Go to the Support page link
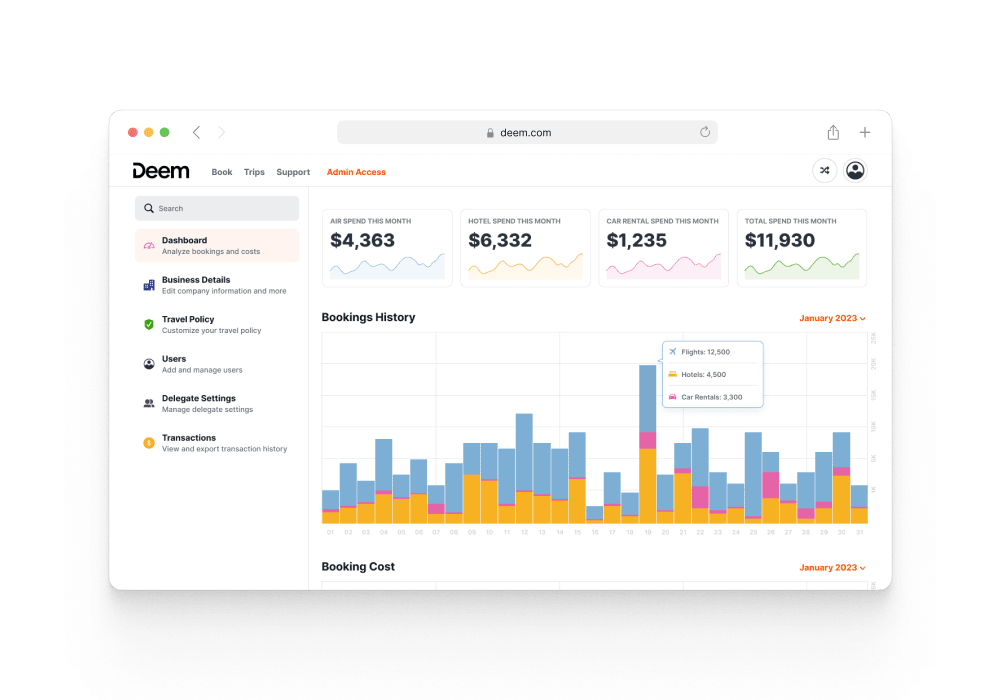The width and height of the screenshot is (1000, 700). (293, 172)
